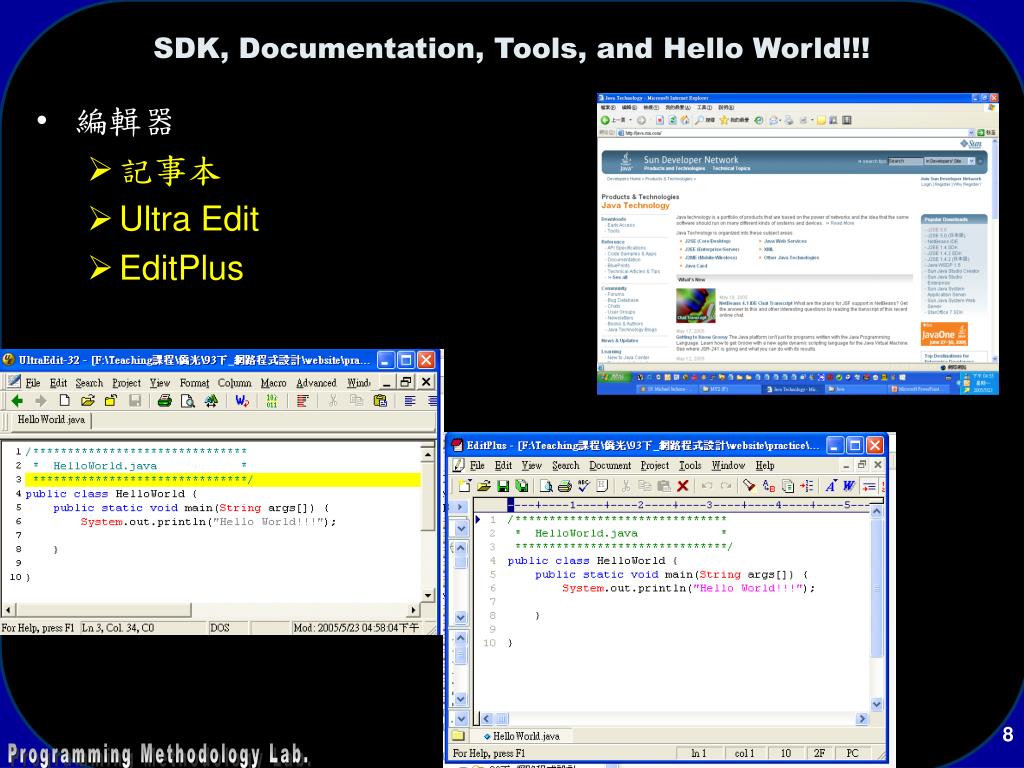Image resolution: width=1024 pixels, height=768 pixels.
Task: Open UltraEdit Macro menu
Action: pos(274,383)
